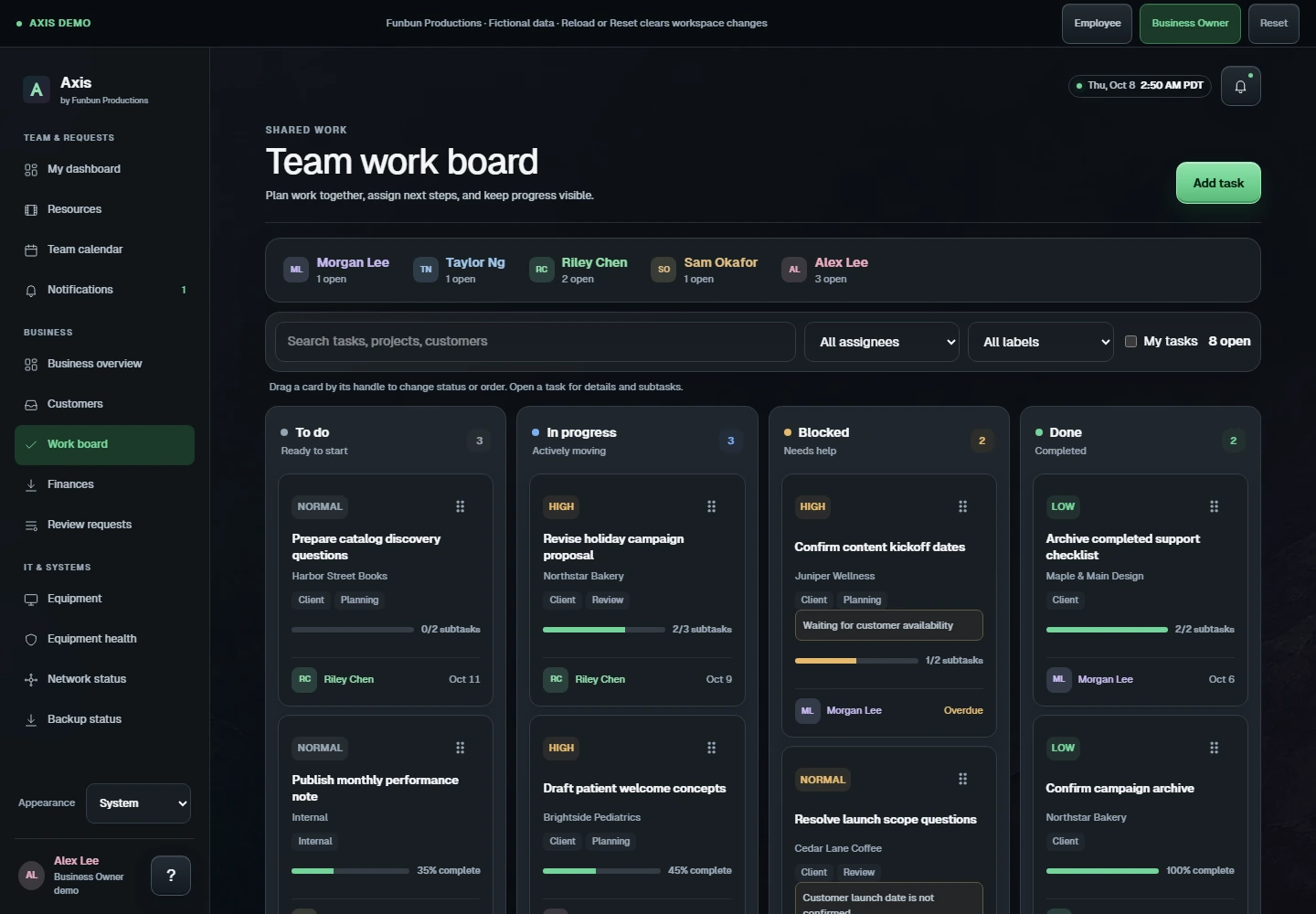Open Review requests page
Viewport: 1316px width, 914px height.
pos(104,525)
